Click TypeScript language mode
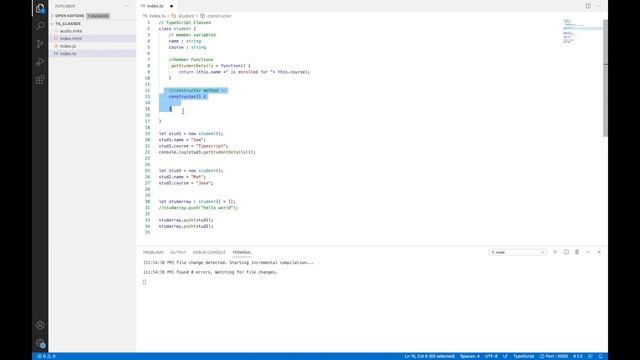The image size is (640, 360). 524,356
